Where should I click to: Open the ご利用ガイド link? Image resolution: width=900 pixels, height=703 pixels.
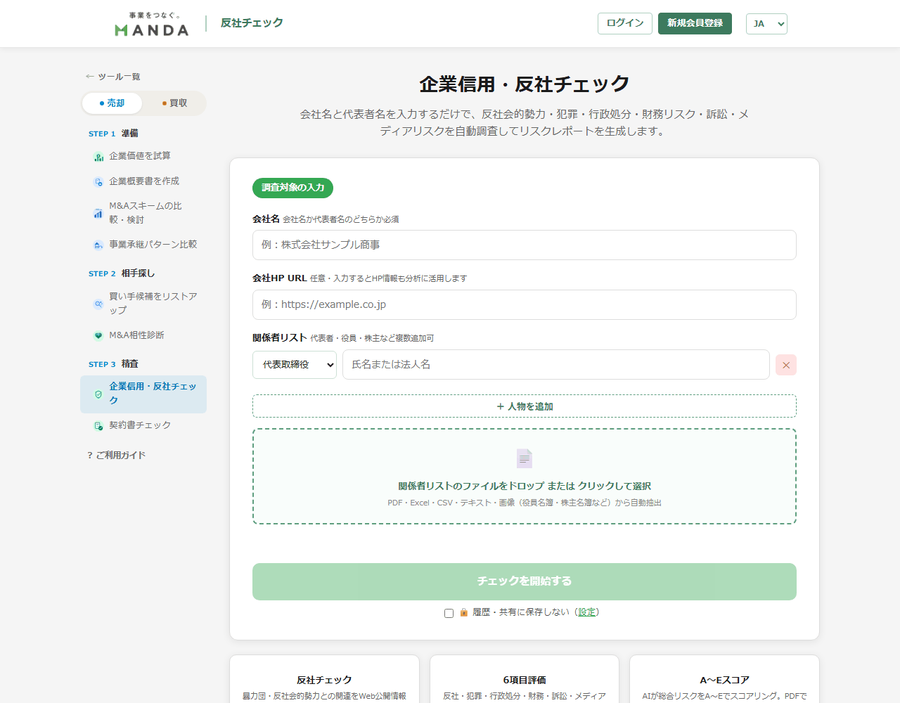click(117, 455)
